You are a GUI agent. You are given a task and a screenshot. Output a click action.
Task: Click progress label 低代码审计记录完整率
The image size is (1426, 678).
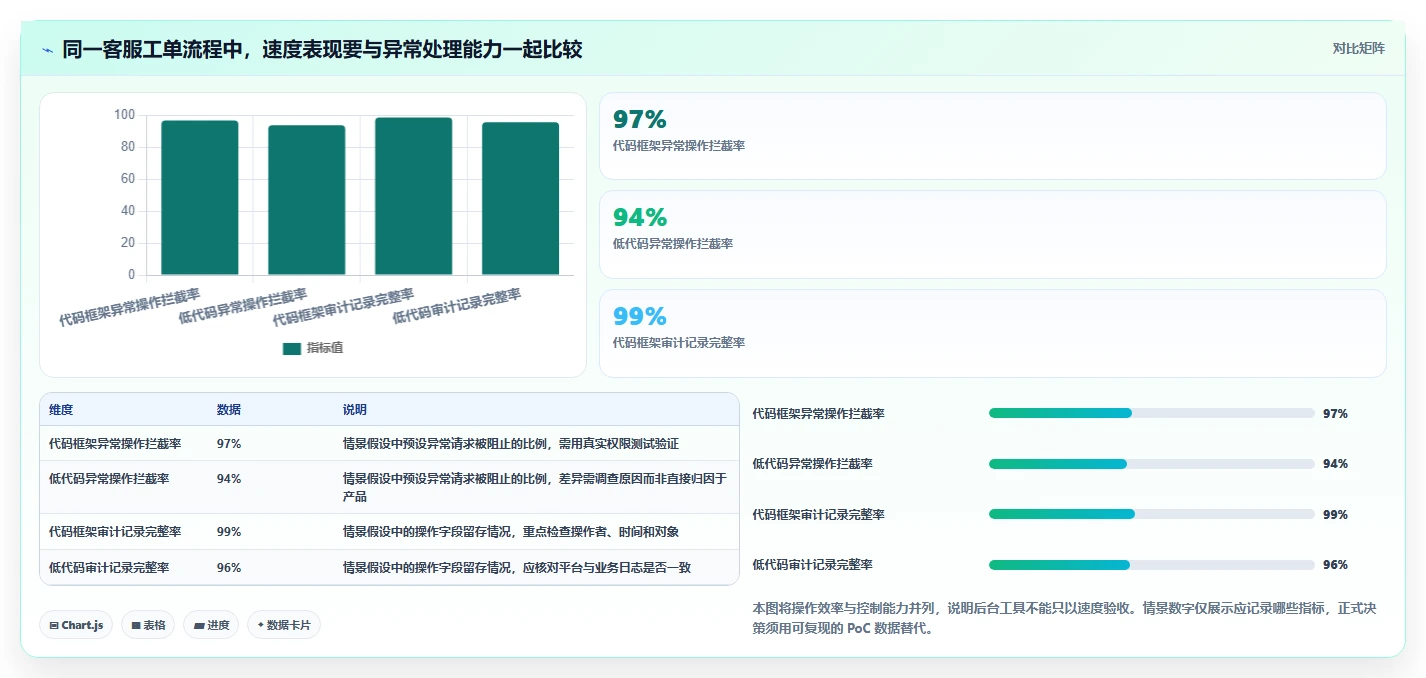[813, 565]
